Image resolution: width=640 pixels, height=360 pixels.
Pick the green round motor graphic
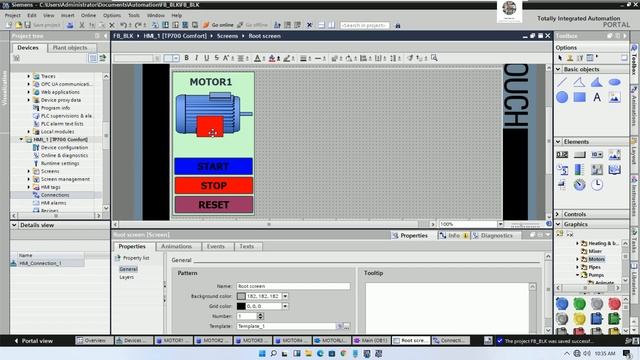579,304
